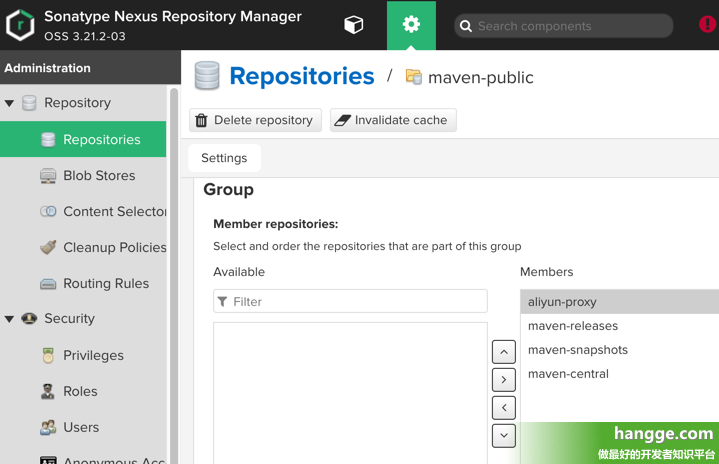Add repository to Members with right arrow
Image resolution: width=719 pixels, height=464 pixels.
504,380
